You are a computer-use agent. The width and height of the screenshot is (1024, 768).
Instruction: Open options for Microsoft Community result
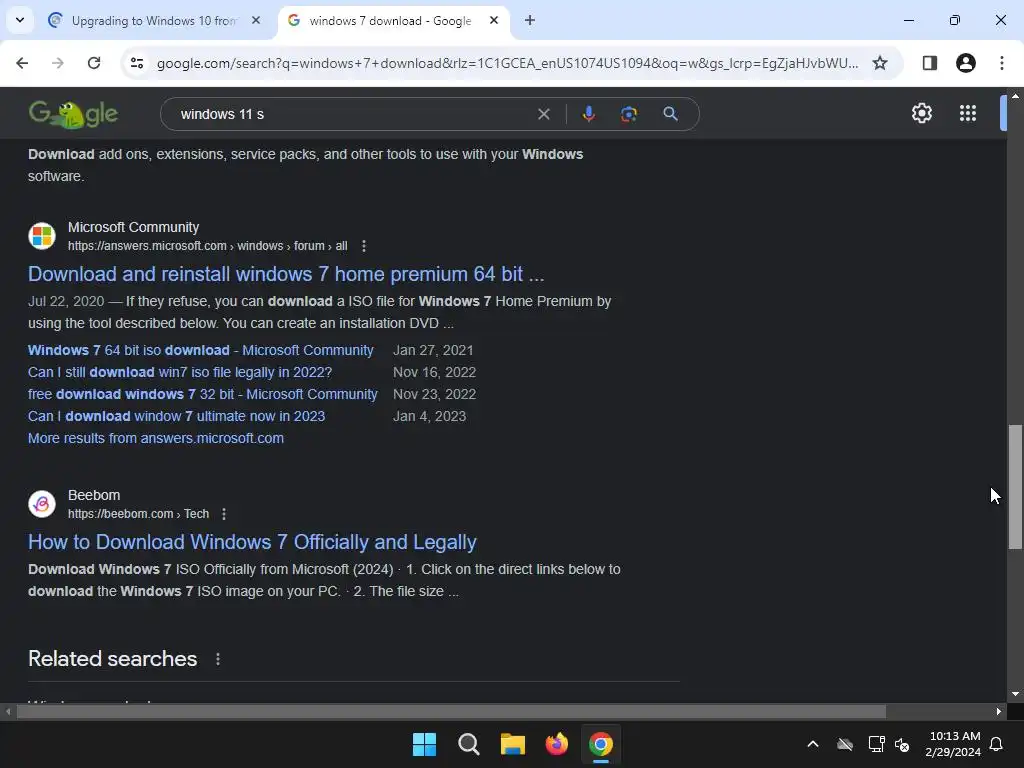tap(364, 246)
